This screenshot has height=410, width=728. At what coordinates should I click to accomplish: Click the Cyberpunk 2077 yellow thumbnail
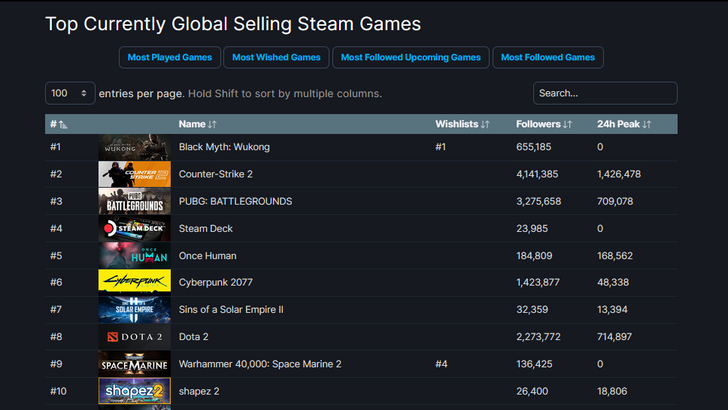pos(134,282)
